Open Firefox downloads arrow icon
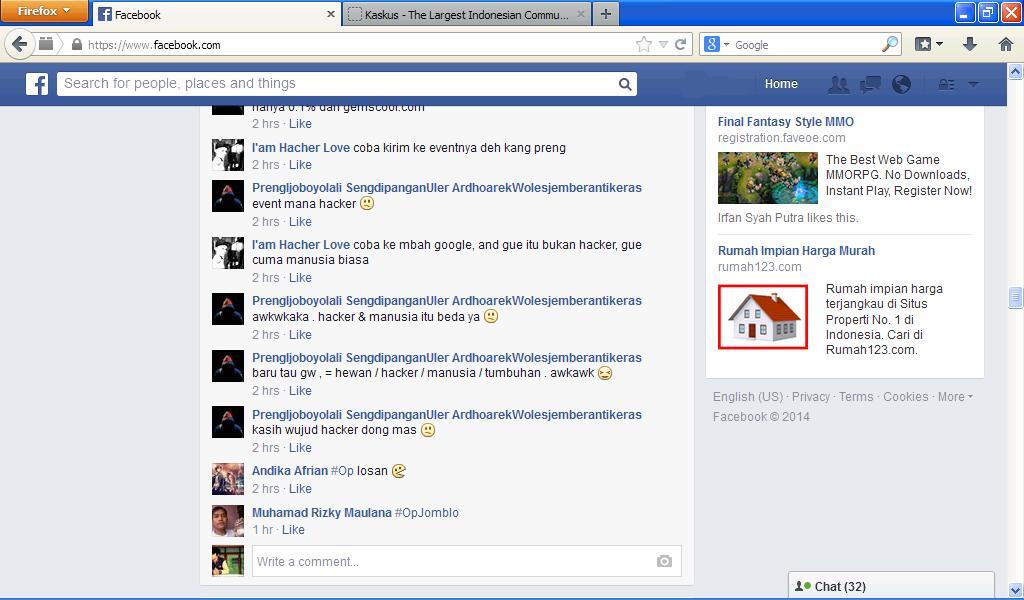This screenshot has height=600, width=1024. (969, 45)
